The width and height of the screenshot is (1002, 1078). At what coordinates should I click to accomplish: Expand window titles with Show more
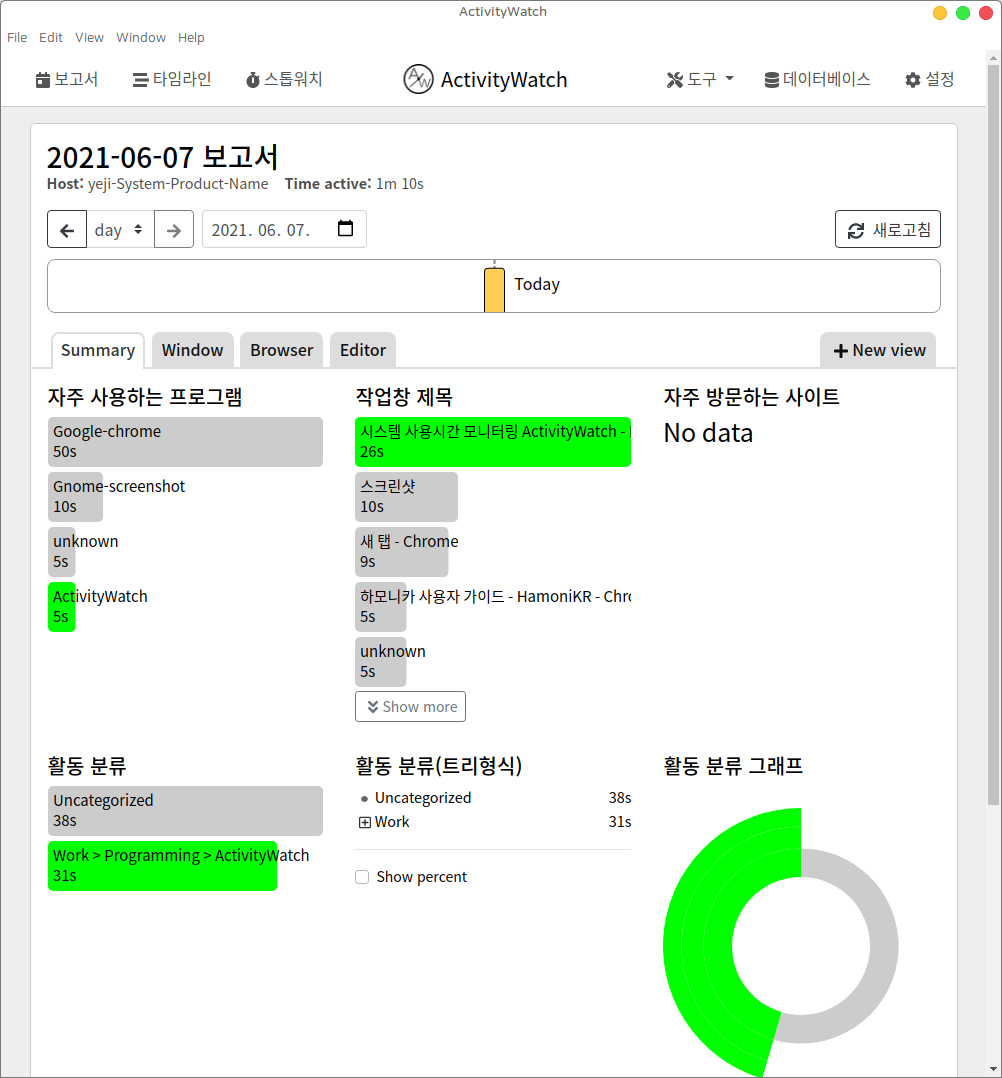[x=410, y=707]
